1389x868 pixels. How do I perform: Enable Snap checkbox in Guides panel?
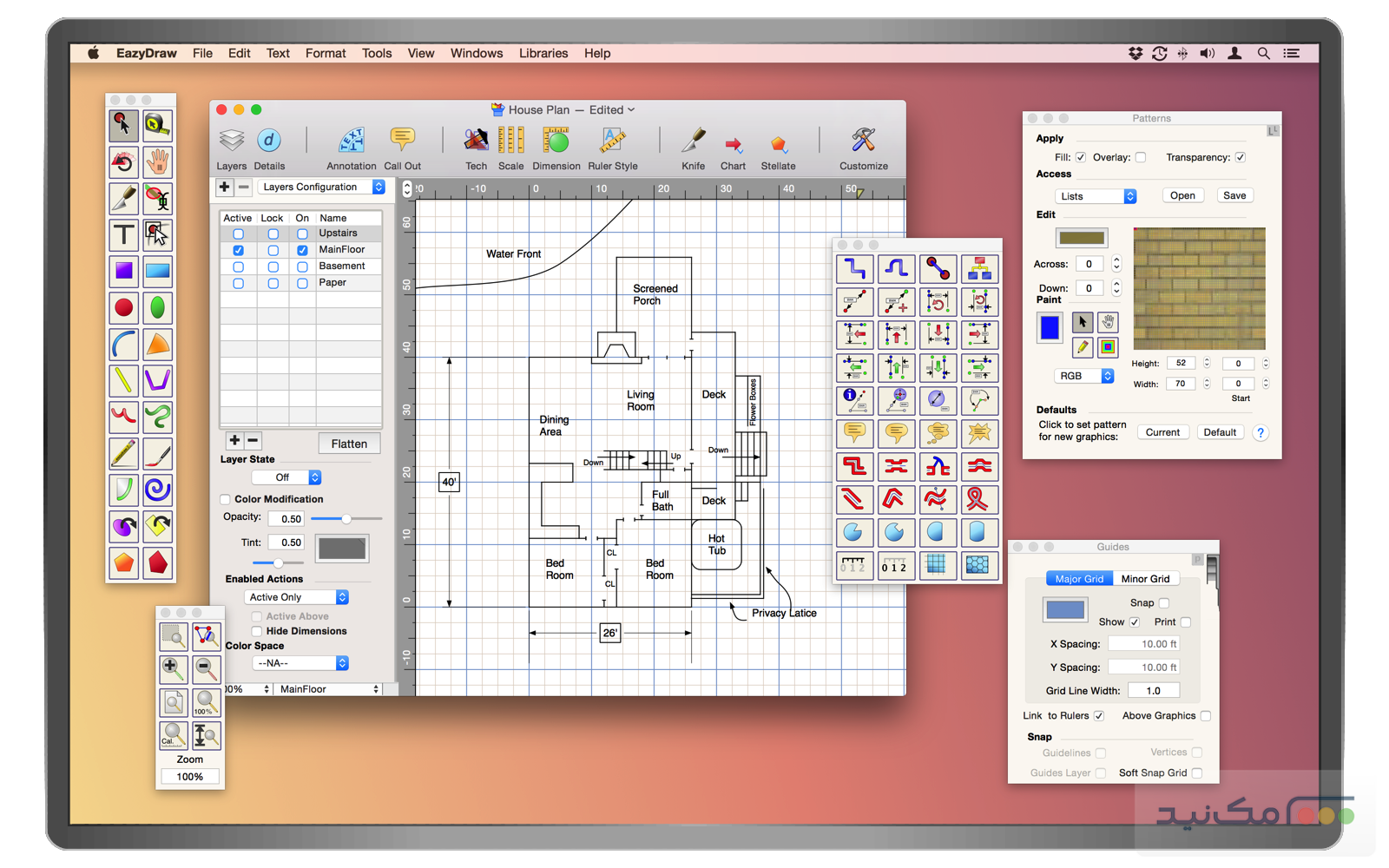tap(1164, 603)
